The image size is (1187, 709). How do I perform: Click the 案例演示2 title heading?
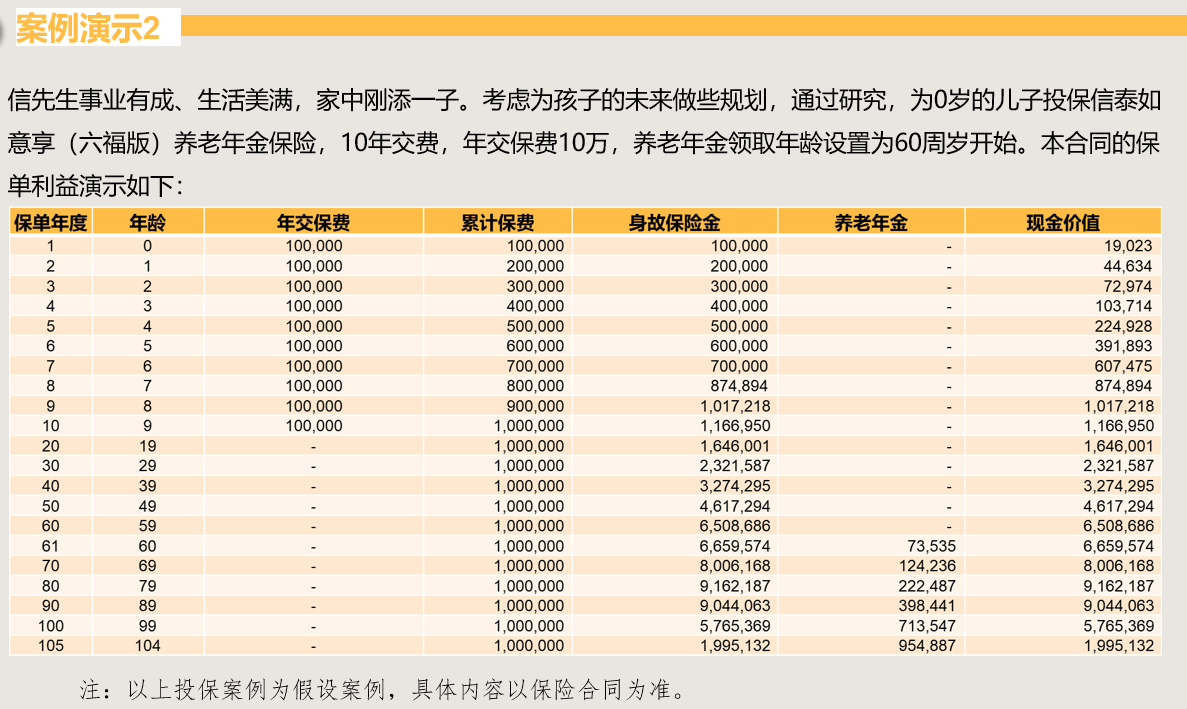tap(89, 29)
